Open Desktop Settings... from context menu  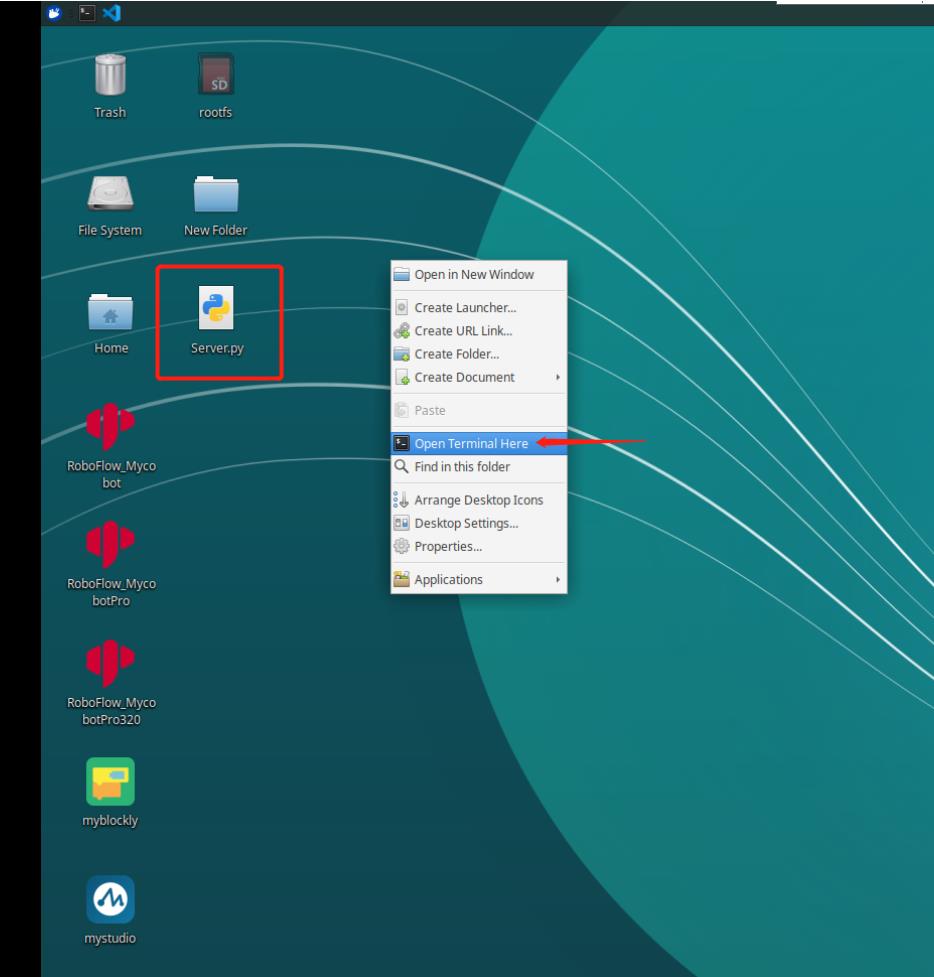[479, 523]
